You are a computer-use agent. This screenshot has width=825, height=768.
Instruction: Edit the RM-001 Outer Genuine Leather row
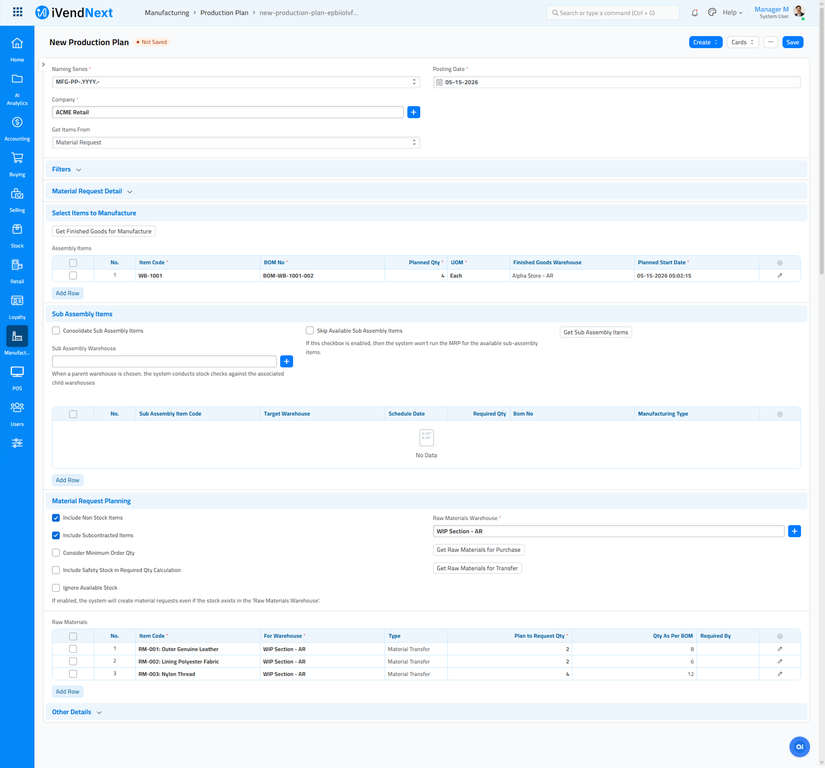pyautogui.click(x=780, y=649)
